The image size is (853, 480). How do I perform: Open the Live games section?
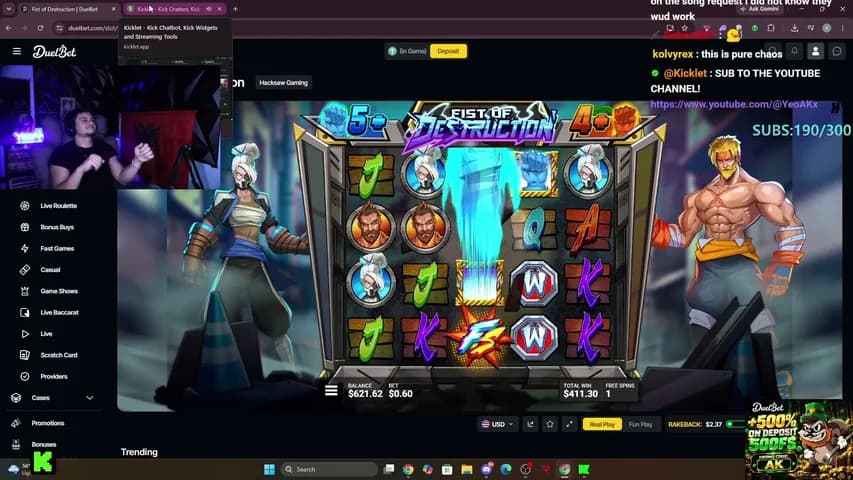pyautogui.click(x=46, y=334)
